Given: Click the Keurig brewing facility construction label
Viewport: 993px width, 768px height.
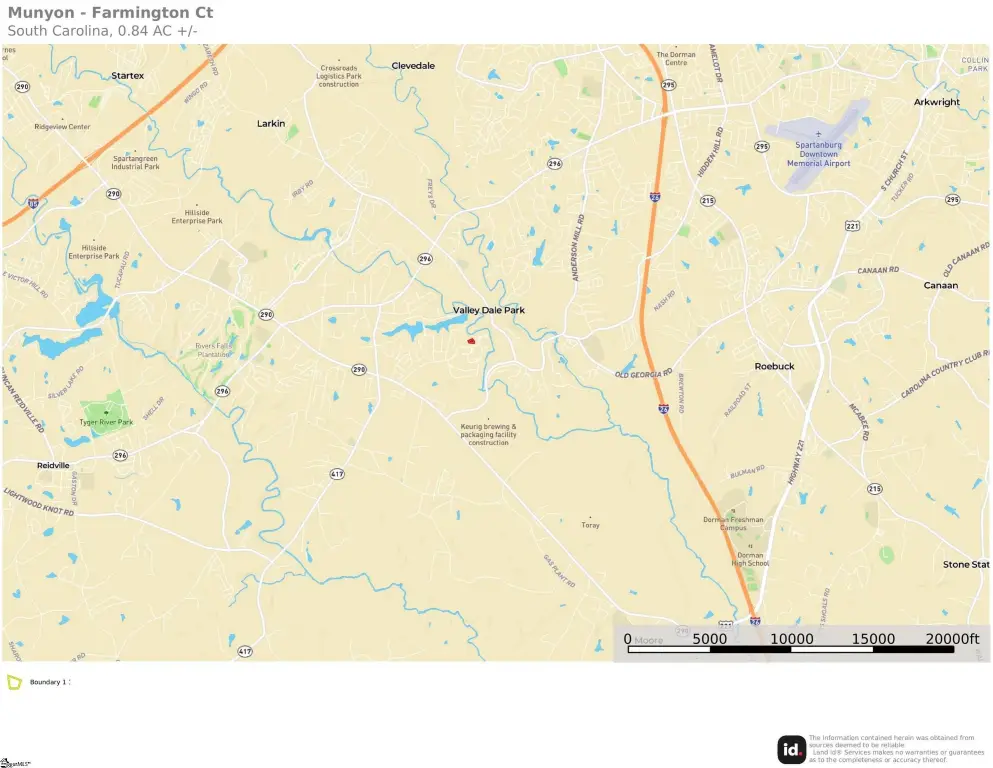Looking at the screenshot, I should tap(488, 434).
